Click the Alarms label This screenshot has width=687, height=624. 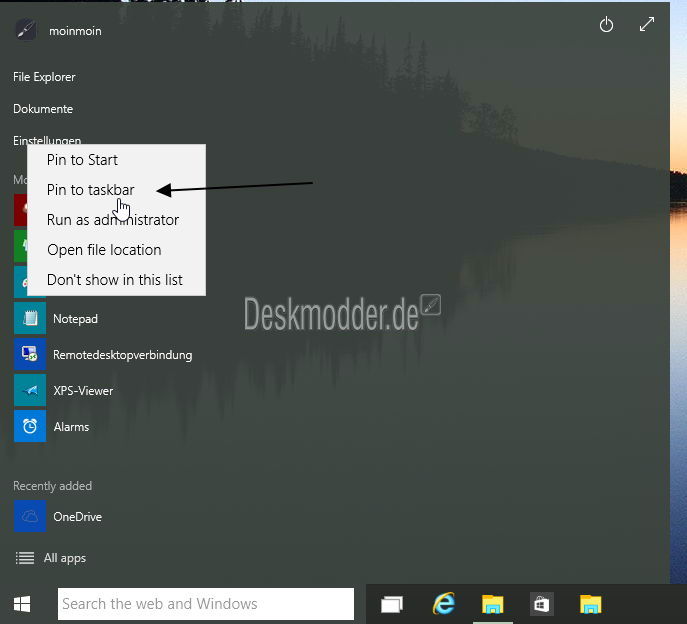point(71,427)
